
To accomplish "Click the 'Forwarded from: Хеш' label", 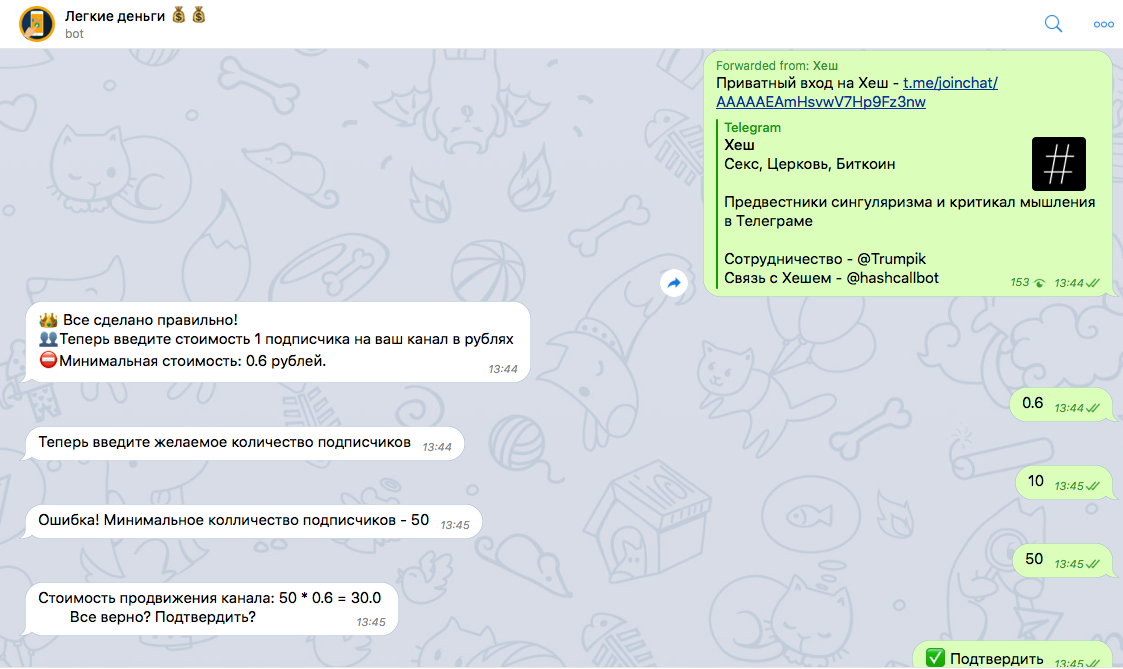I will coord(776,65).
